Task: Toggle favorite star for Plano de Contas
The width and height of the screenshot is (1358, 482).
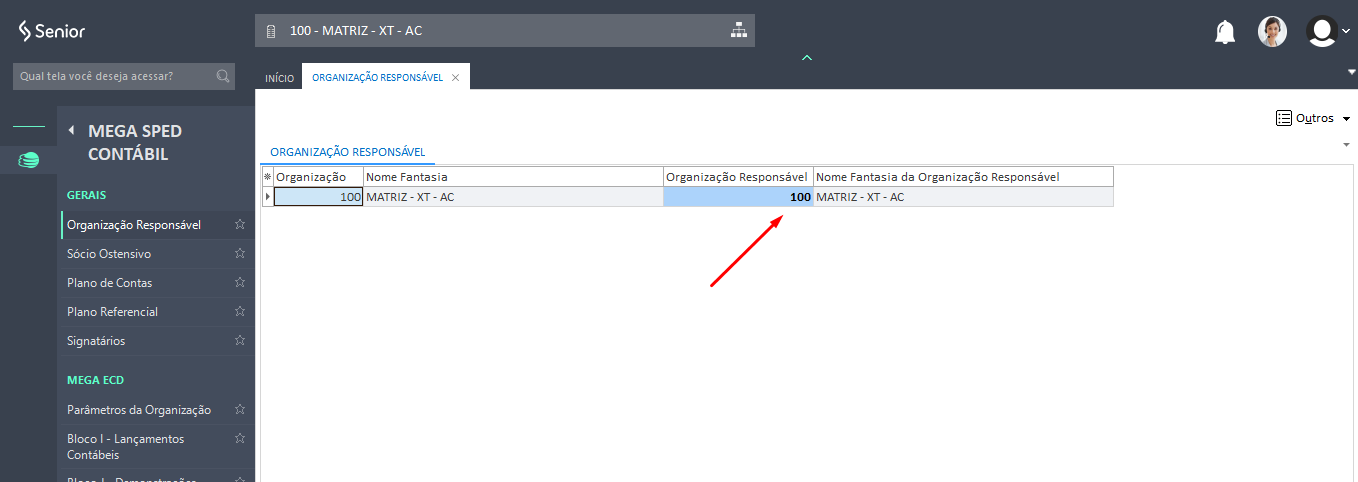Action: pyautogui.click(x=239, y=283)
